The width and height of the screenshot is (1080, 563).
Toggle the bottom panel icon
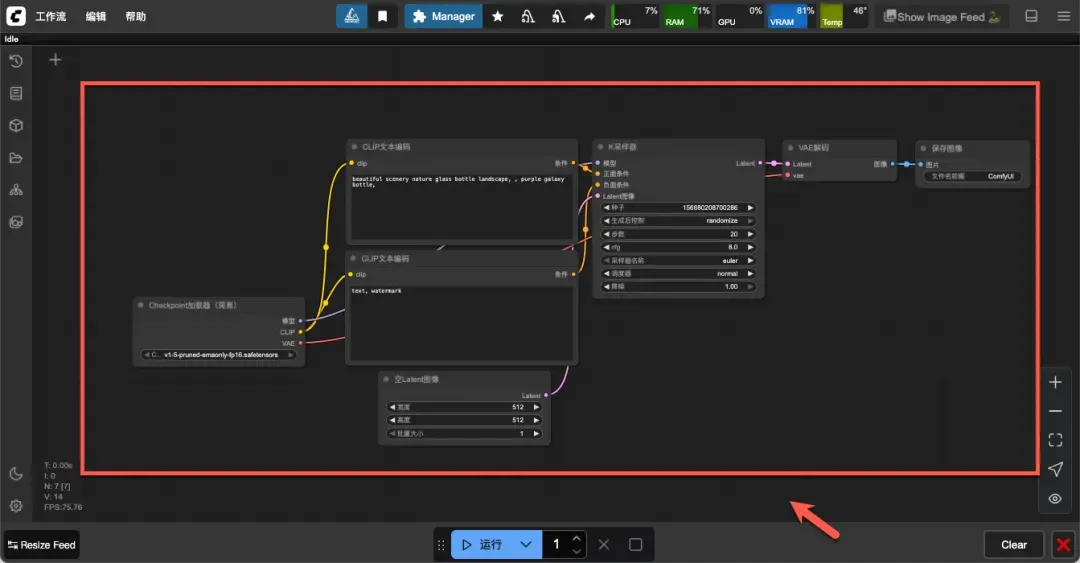pyautogui.click(x=1031, y=16)
